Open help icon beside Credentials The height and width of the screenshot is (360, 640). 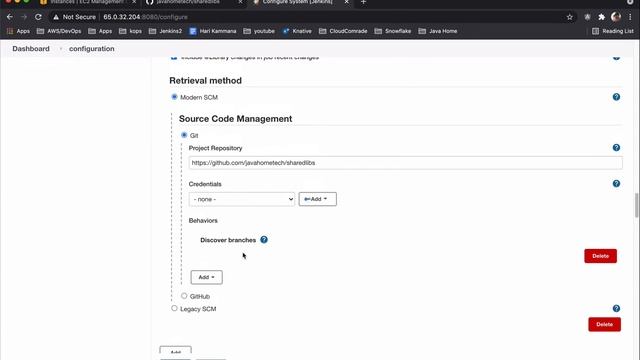click(616, 184)
